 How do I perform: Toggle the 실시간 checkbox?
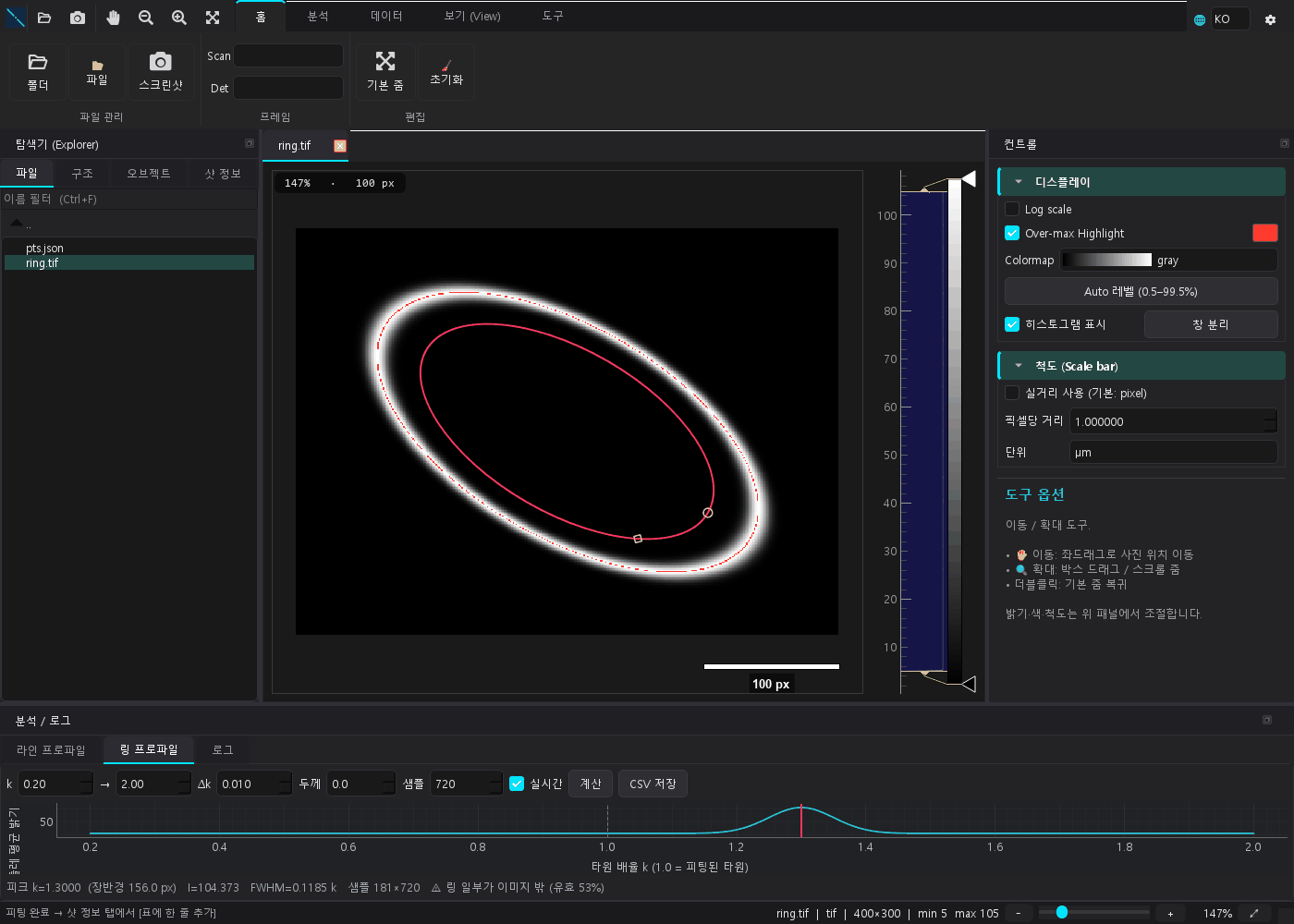point(517,784)
